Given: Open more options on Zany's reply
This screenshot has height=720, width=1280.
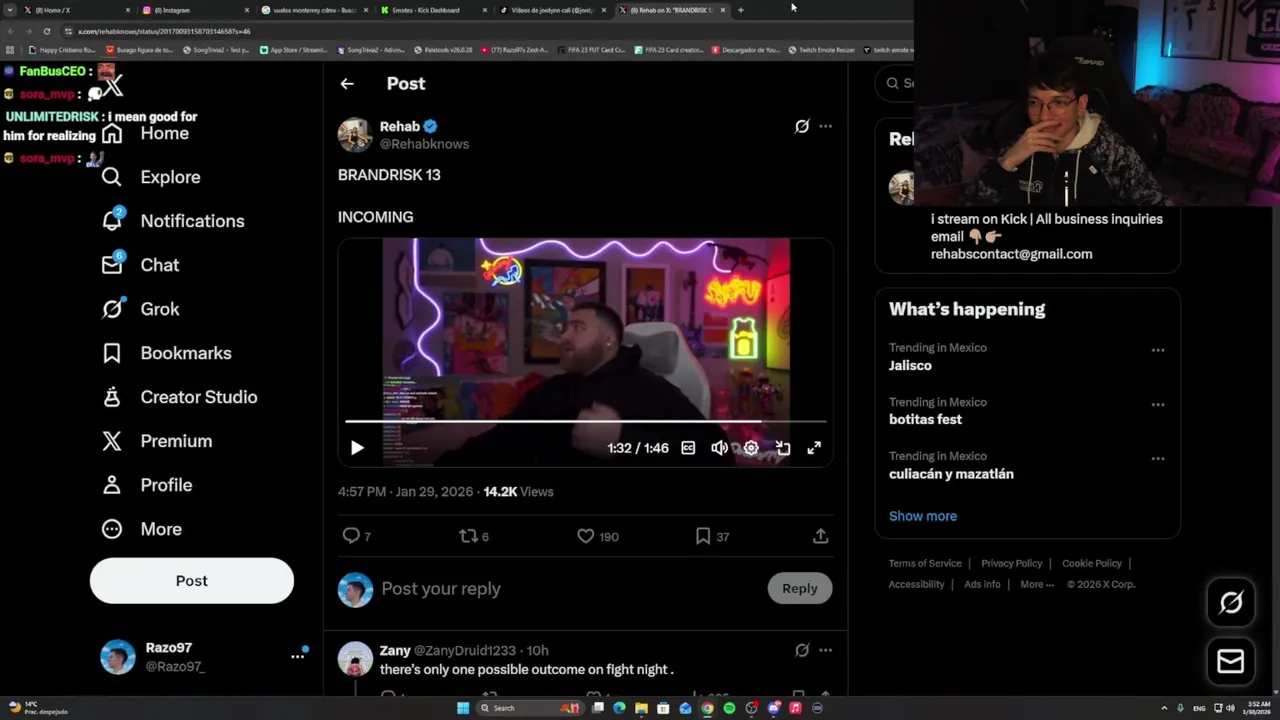Looking at the screenshot, I should [825, 650].
